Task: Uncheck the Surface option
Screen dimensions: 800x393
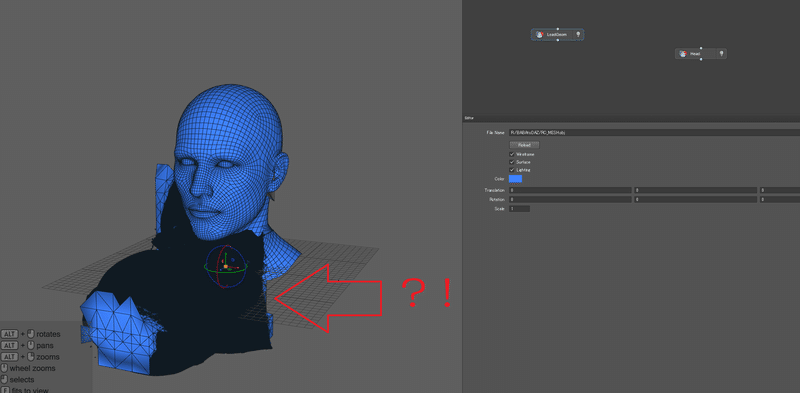Action: pos(512,162)
